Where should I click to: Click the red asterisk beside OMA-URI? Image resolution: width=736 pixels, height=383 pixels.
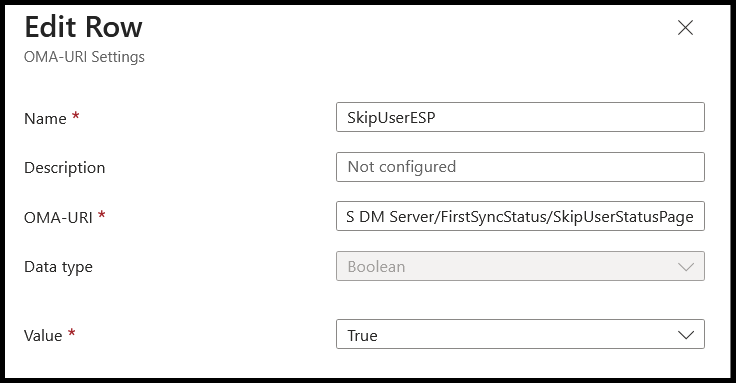(x=101, y=214)
